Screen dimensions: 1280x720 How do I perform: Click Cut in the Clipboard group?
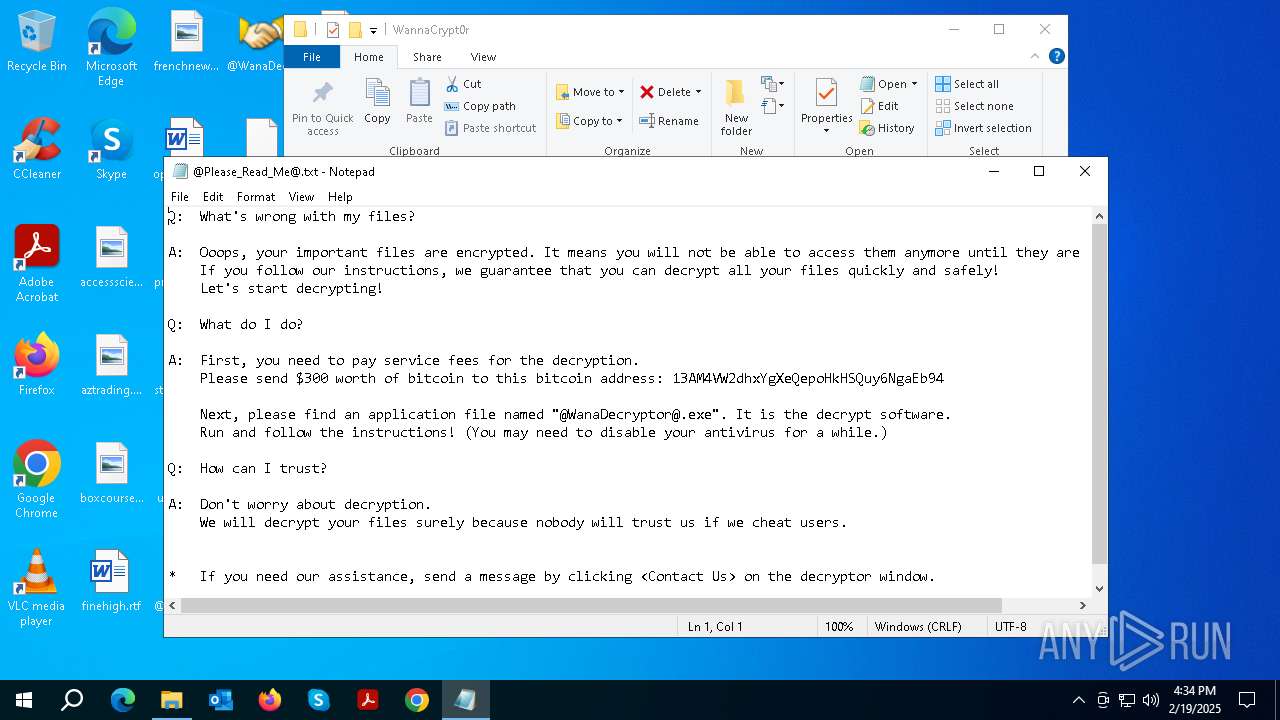tap(463, 84)
